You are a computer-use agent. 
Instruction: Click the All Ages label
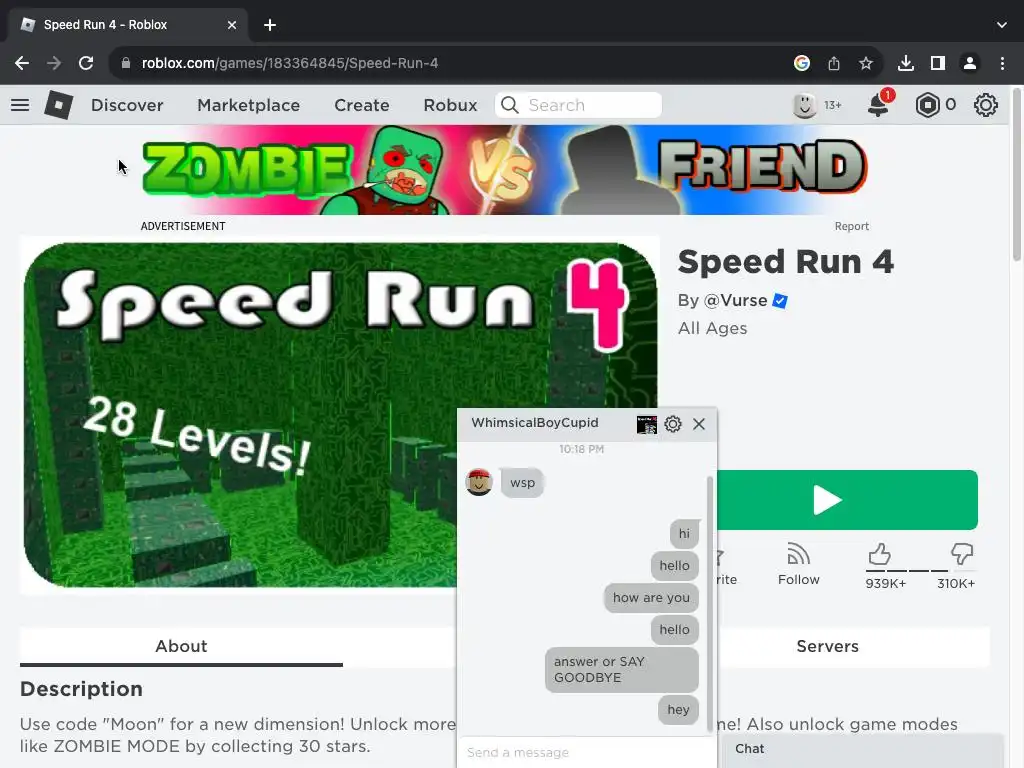click(x=712, y=328)
